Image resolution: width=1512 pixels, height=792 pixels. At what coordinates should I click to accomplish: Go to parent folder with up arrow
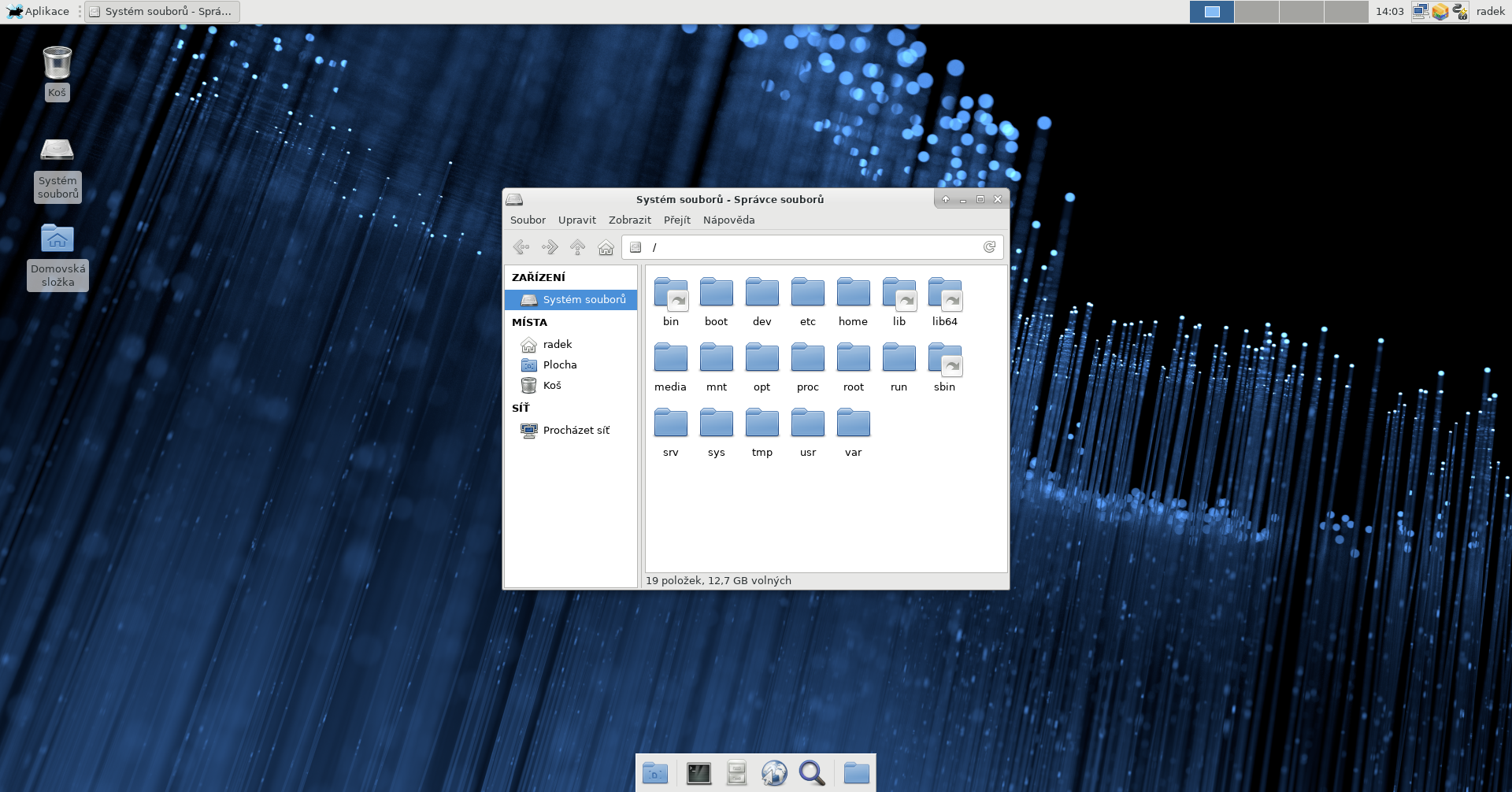(577, 247)
